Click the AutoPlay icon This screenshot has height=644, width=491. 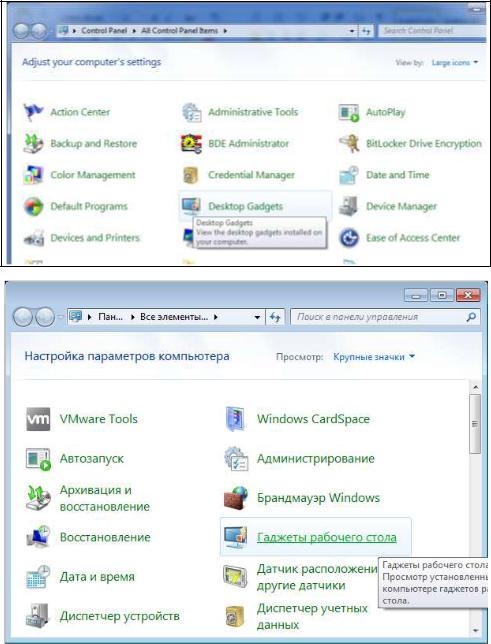coord(349,112)
